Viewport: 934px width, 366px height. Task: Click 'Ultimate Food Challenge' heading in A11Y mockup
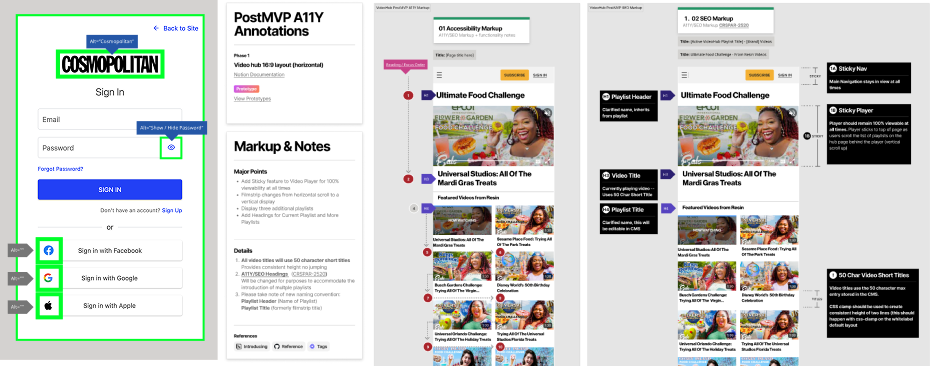(481, 95)
